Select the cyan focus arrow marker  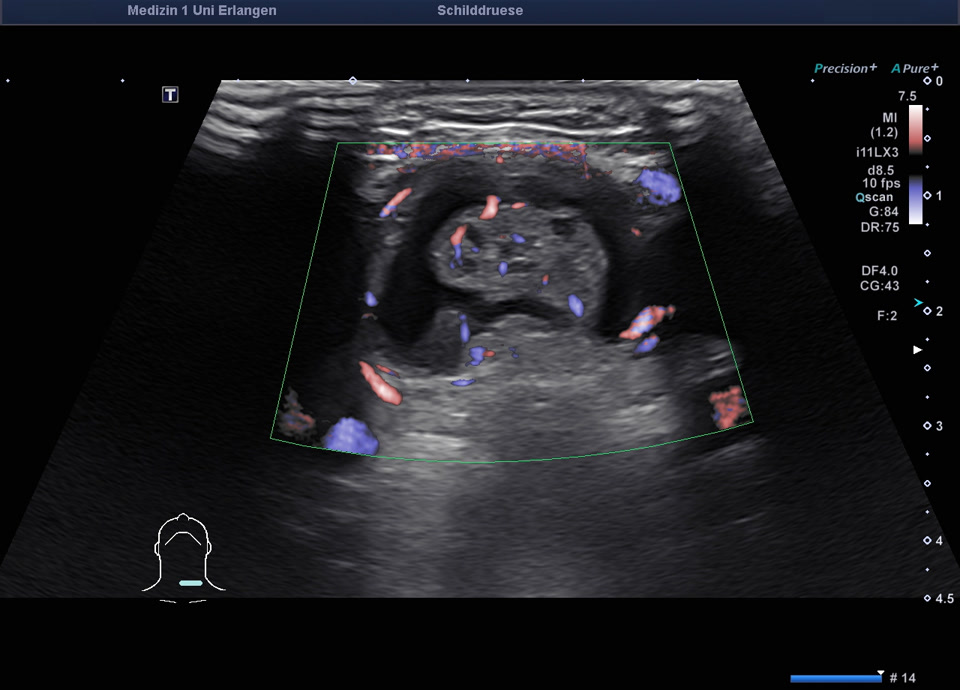[x=918, y=303]
